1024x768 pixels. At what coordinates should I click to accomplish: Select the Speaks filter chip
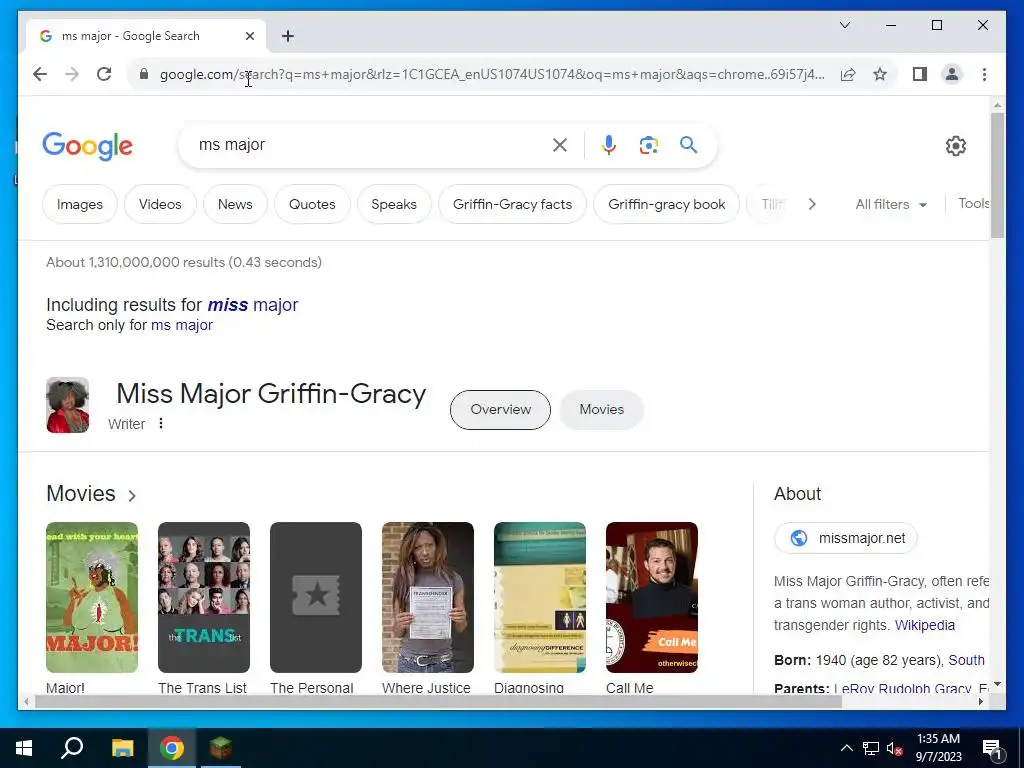[x=394, y=204]
